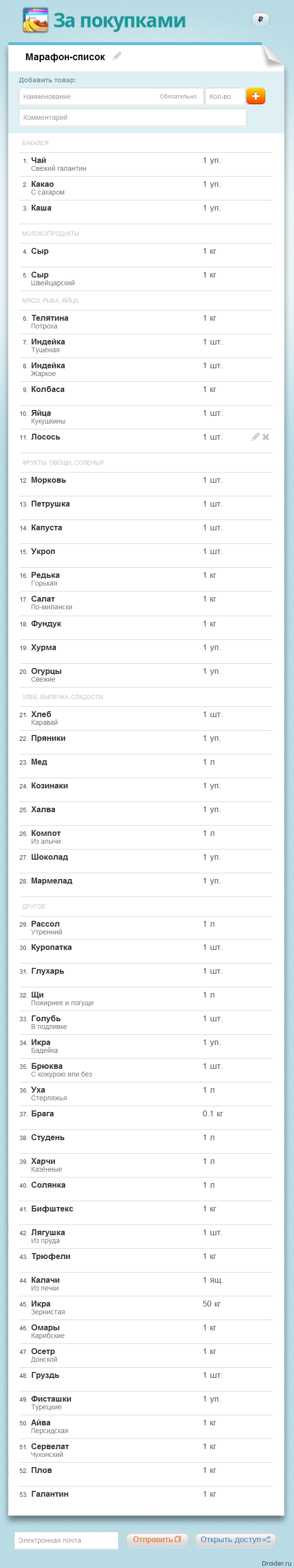Edit list title with pencil icon
The image size is (294, 1568).
(117, 56)
